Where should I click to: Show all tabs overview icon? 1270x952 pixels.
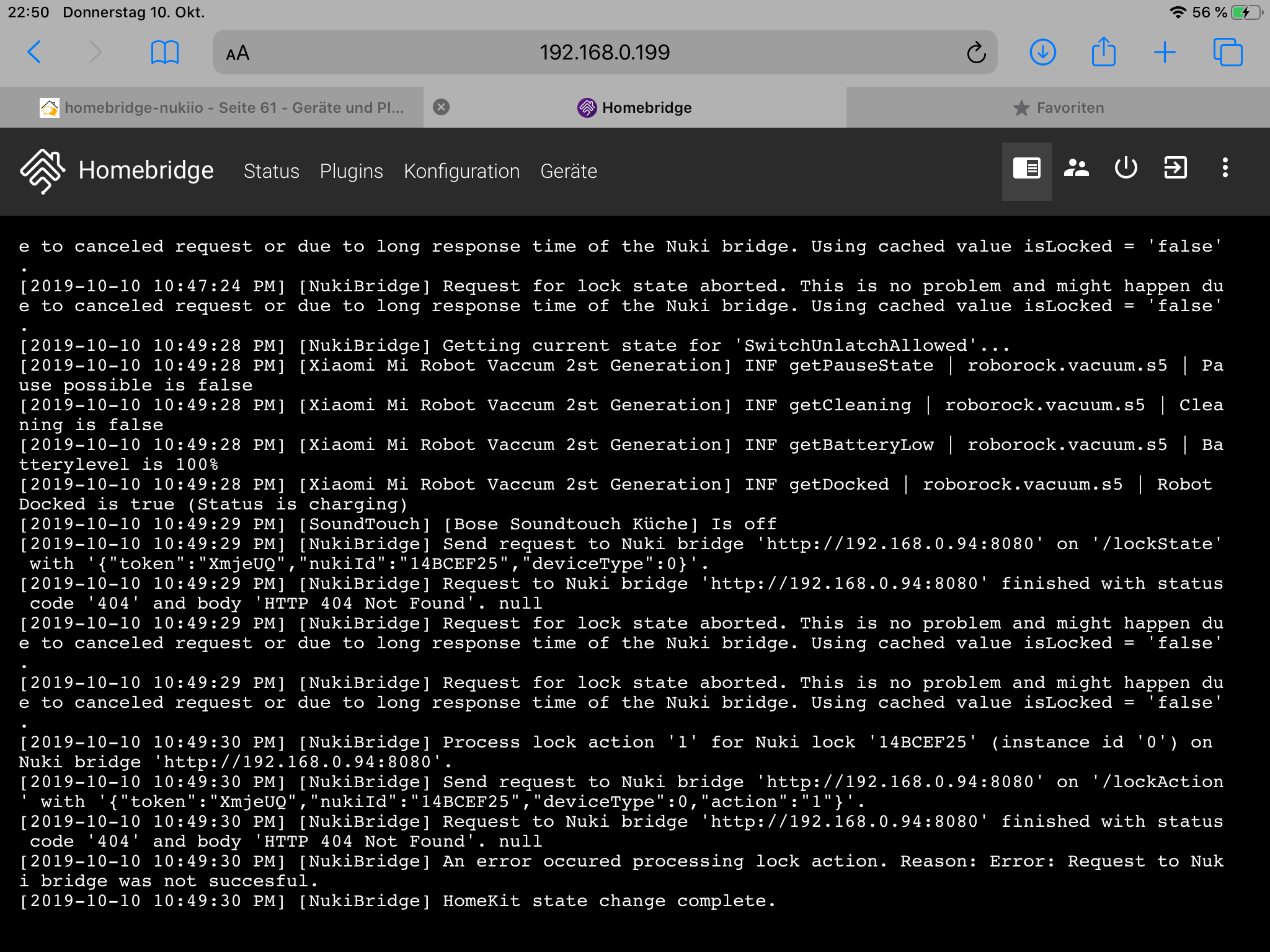click(x=1227, y=53)
